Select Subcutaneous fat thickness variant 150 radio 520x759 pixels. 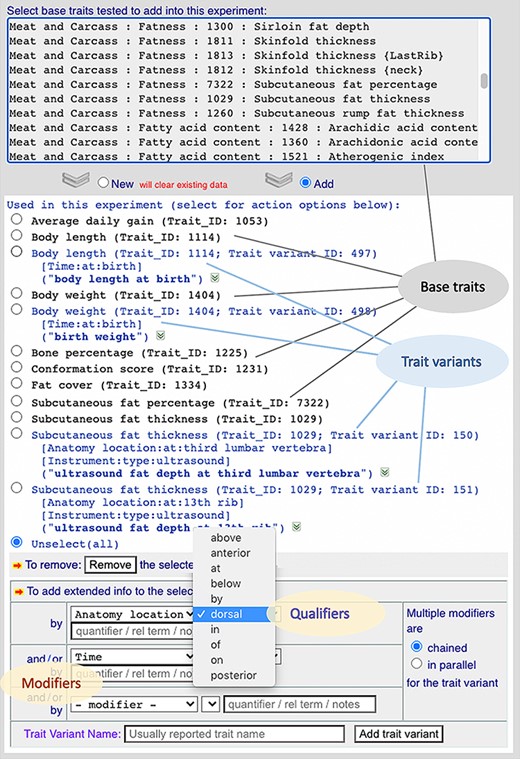coord(17,433)
